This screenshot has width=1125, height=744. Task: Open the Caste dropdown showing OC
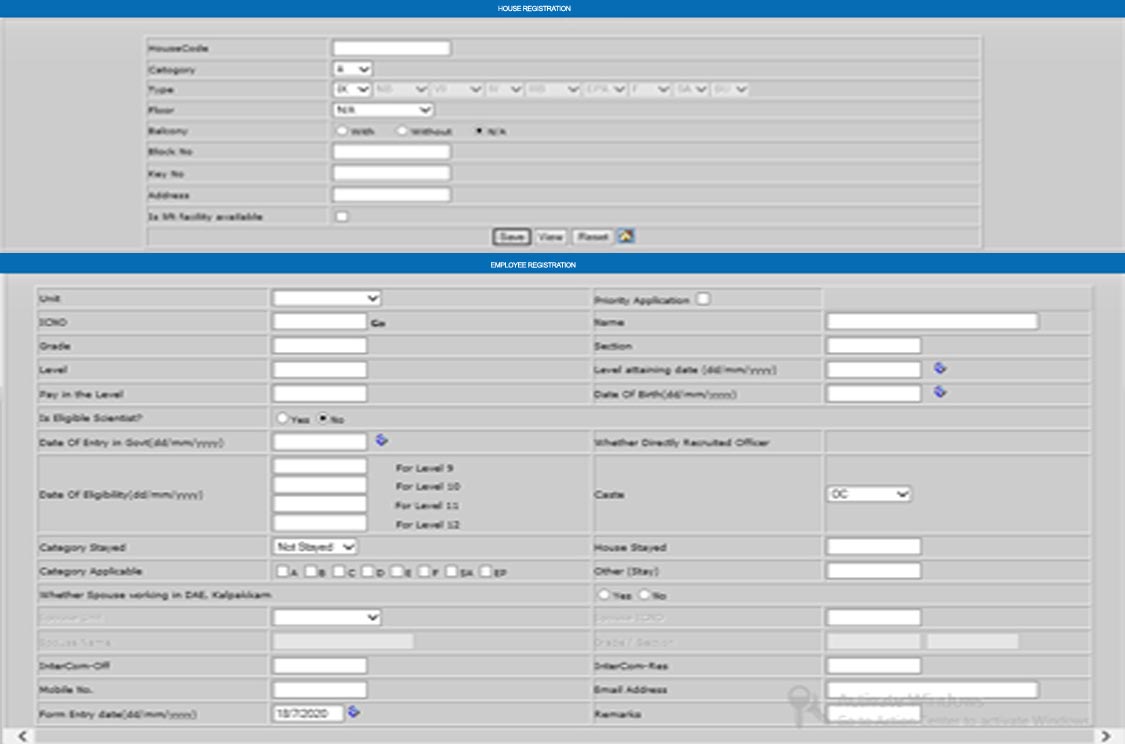click(869, 494)
